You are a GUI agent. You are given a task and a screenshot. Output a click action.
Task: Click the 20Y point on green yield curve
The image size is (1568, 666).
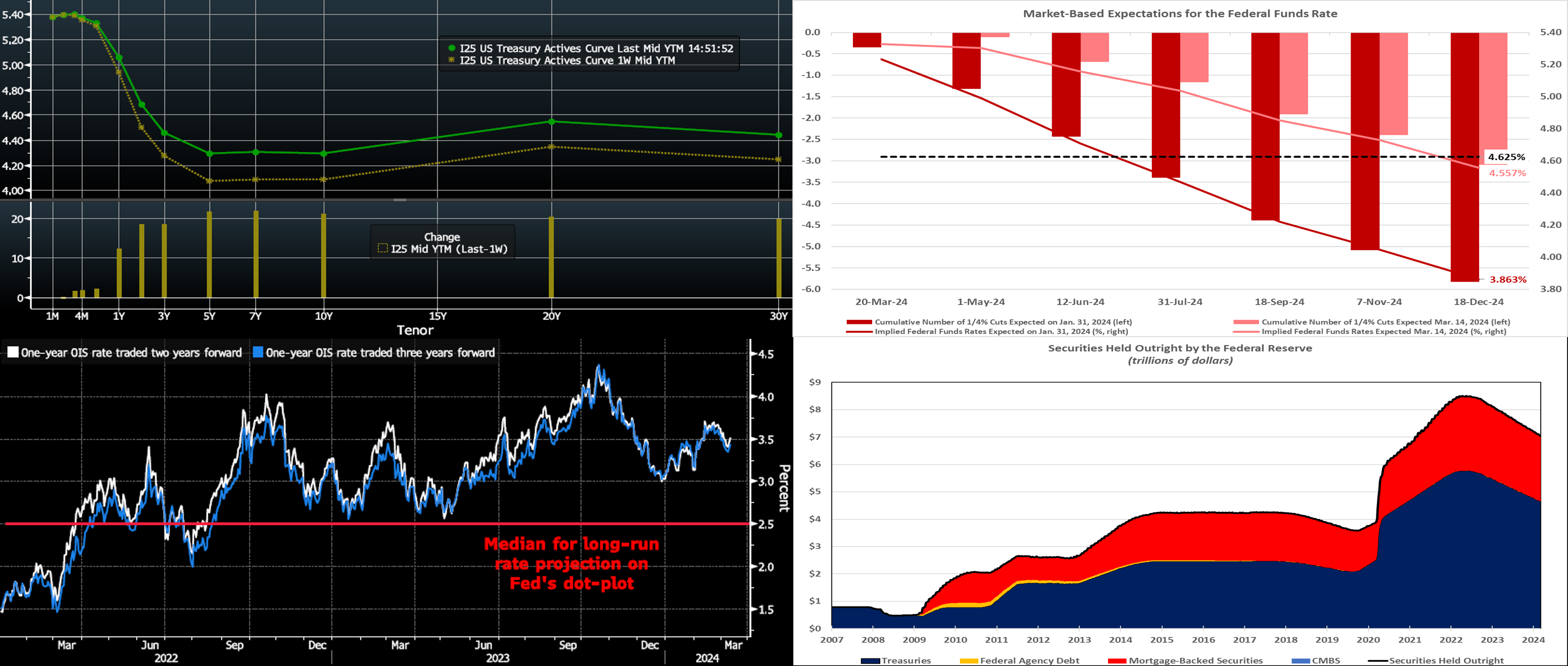tap(551, 122)
